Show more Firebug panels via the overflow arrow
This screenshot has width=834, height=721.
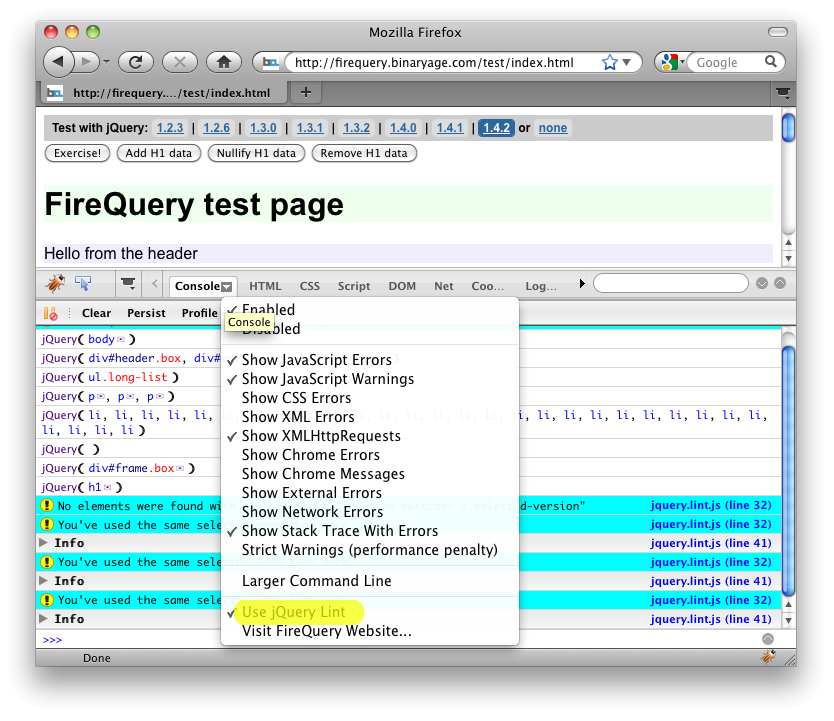582,285
